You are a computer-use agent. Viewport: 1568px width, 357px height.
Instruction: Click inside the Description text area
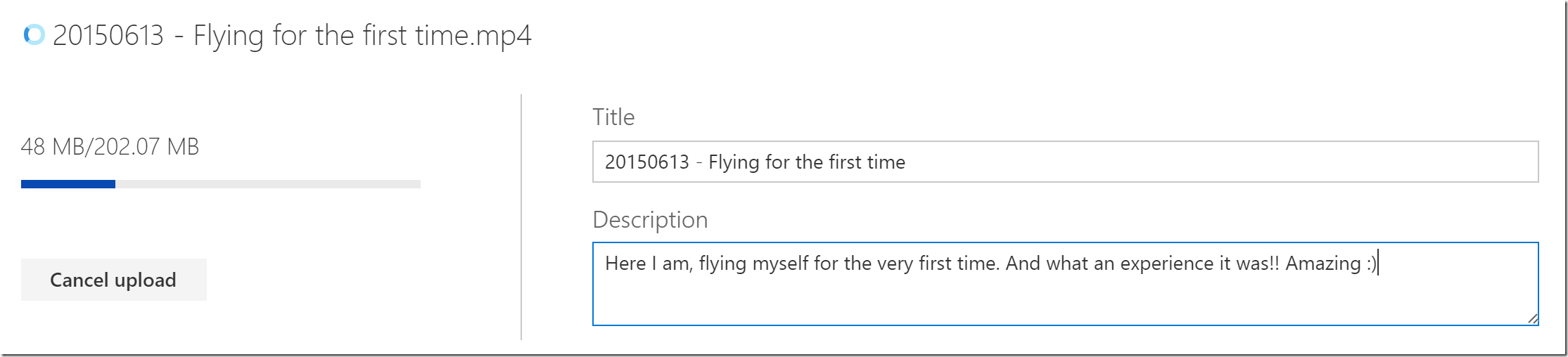(1065, 284)
